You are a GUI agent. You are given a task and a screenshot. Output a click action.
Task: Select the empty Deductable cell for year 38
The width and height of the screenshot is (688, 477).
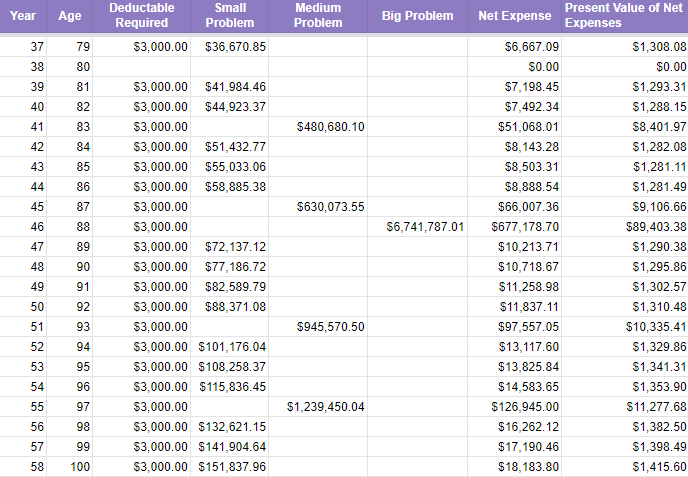point(141,67)
